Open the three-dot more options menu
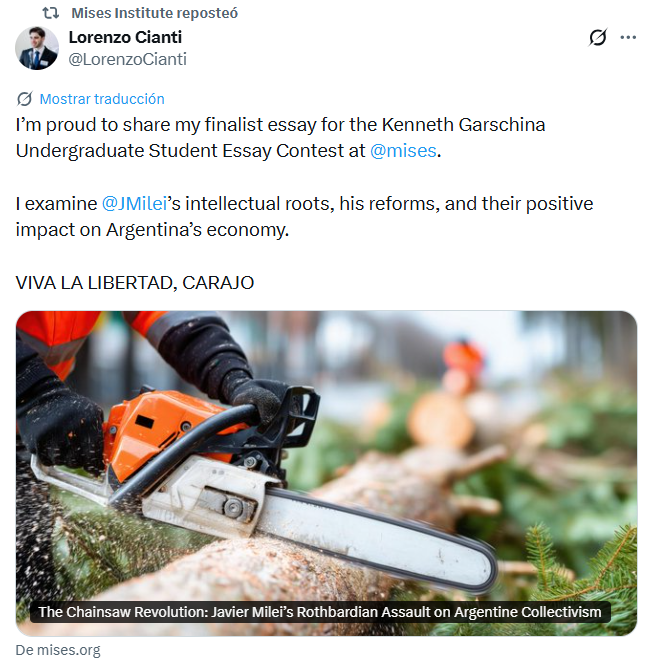 [x=628, y=38]
